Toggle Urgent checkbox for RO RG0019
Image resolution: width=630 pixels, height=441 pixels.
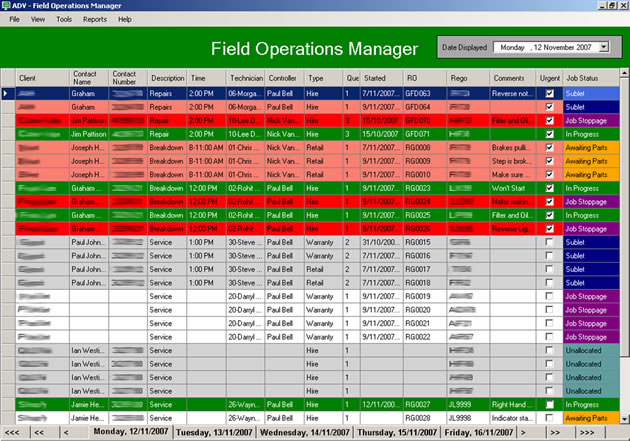pyautogui.click(x=548, y=297)
